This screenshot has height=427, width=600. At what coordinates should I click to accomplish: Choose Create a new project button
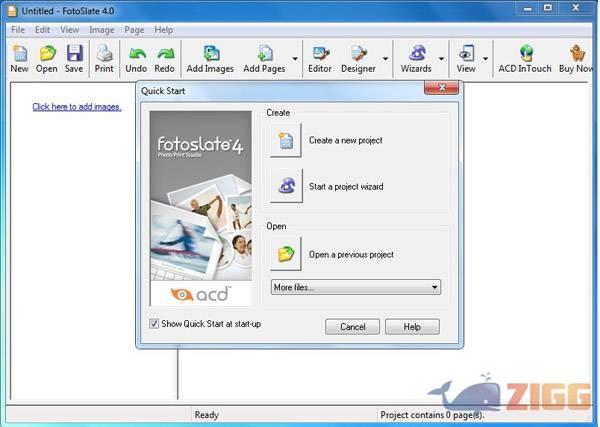click(x=286, y=141)
